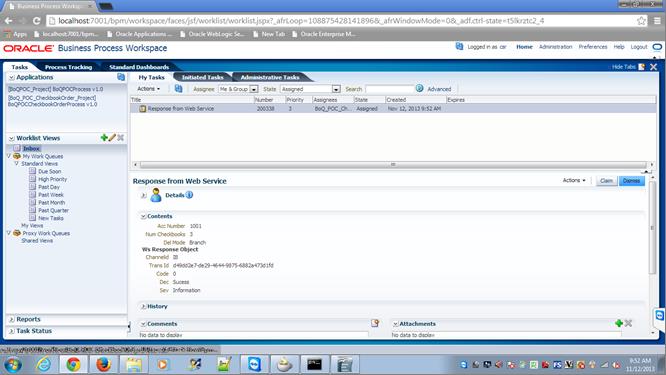666x375 pixels.
Task: Click the browser address bar
Action: [342, 20]
